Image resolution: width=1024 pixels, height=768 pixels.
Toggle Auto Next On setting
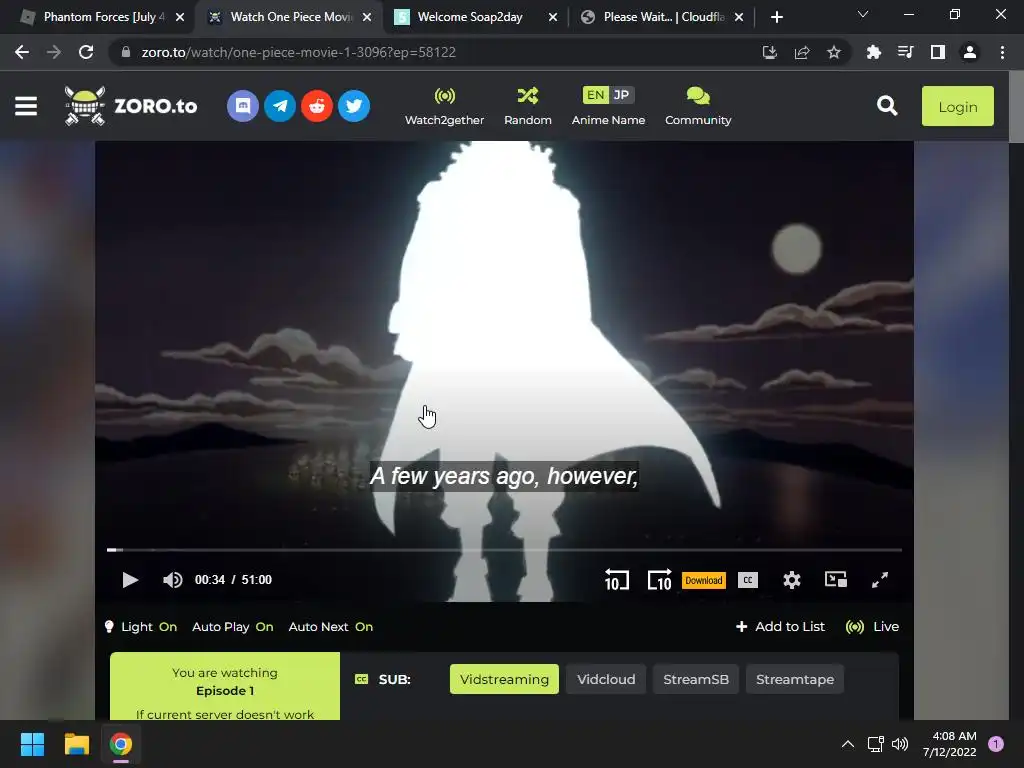click(x=330, y=627)
